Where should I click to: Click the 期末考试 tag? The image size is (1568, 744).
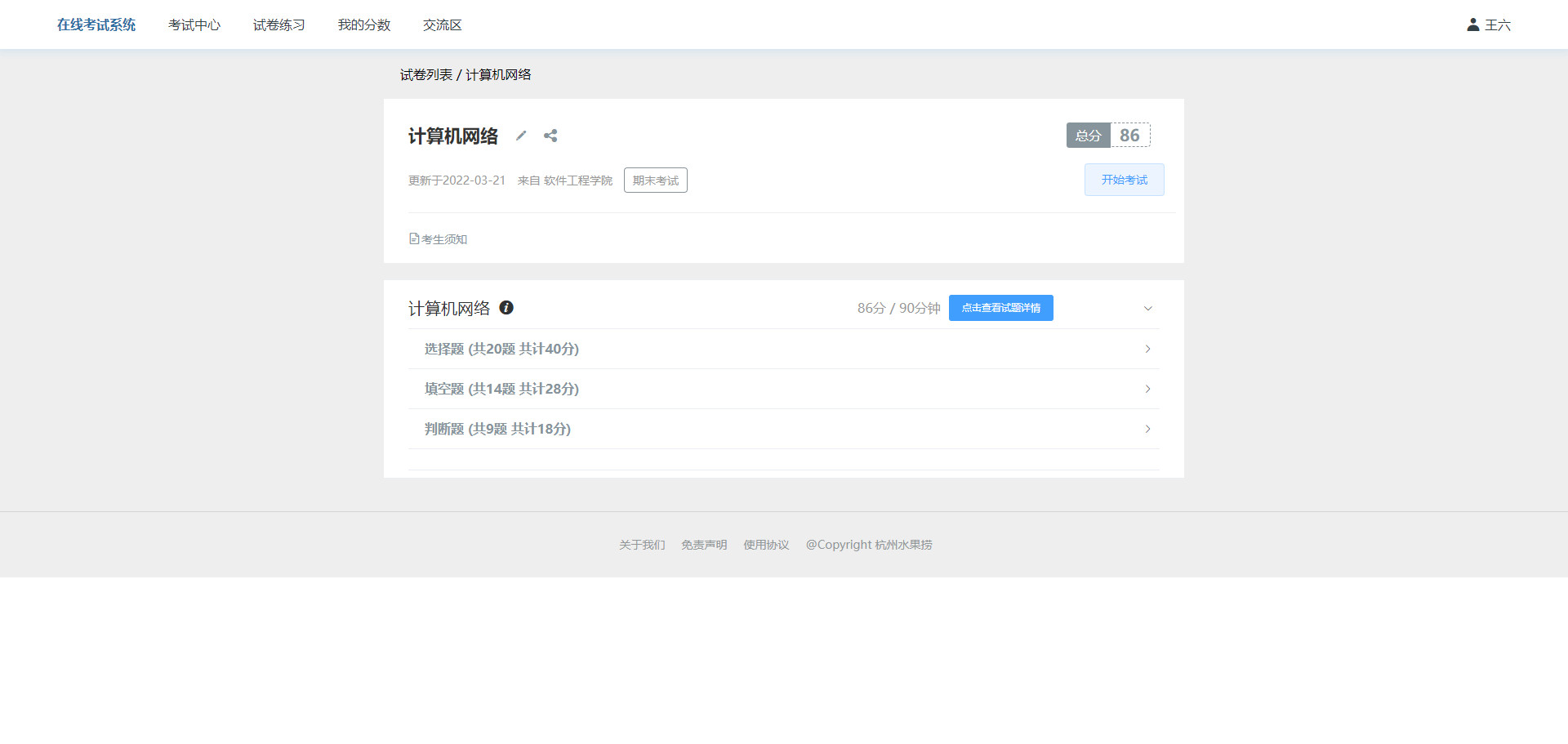click(656, 180)
